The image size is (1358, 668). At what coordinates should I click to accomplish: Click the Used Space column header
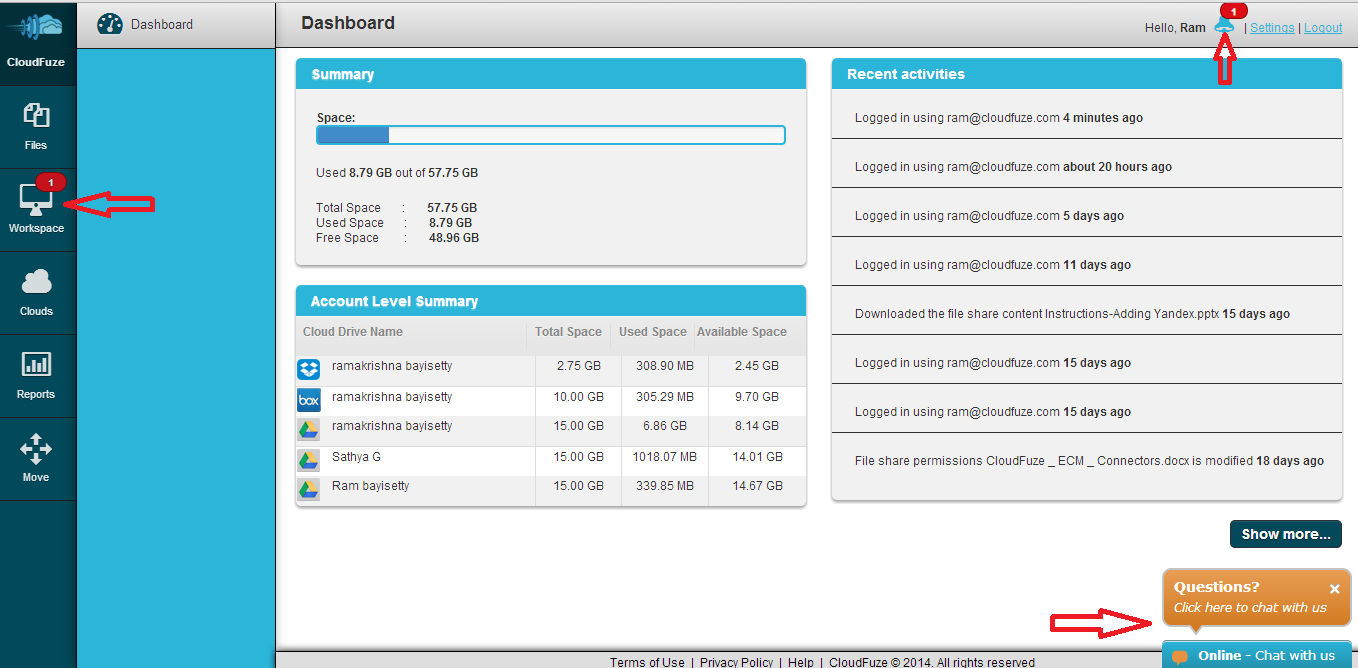(x=653, y=332)
